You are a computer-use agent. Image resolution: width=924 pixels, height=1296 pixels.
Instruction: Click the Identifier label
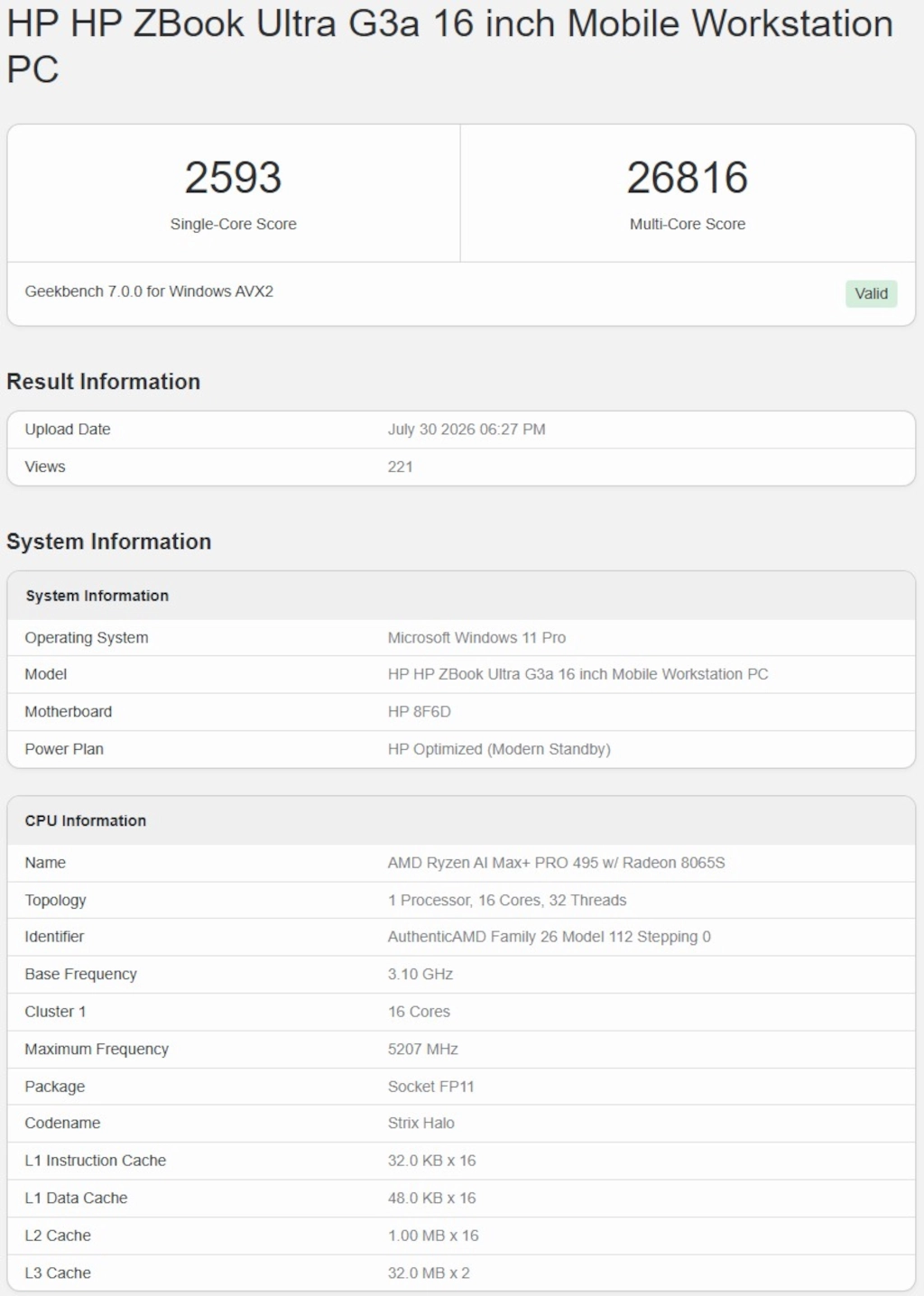(54, 937)
